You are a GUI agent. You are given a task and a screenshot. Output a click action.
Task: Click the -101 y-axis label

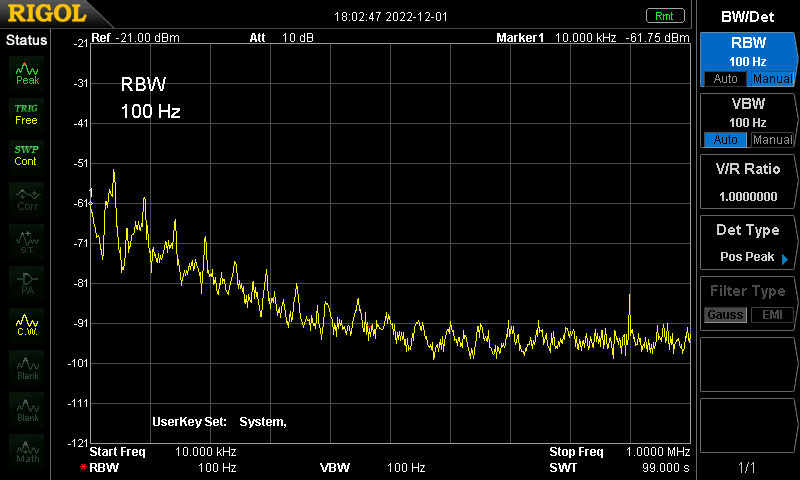point(78,363)
